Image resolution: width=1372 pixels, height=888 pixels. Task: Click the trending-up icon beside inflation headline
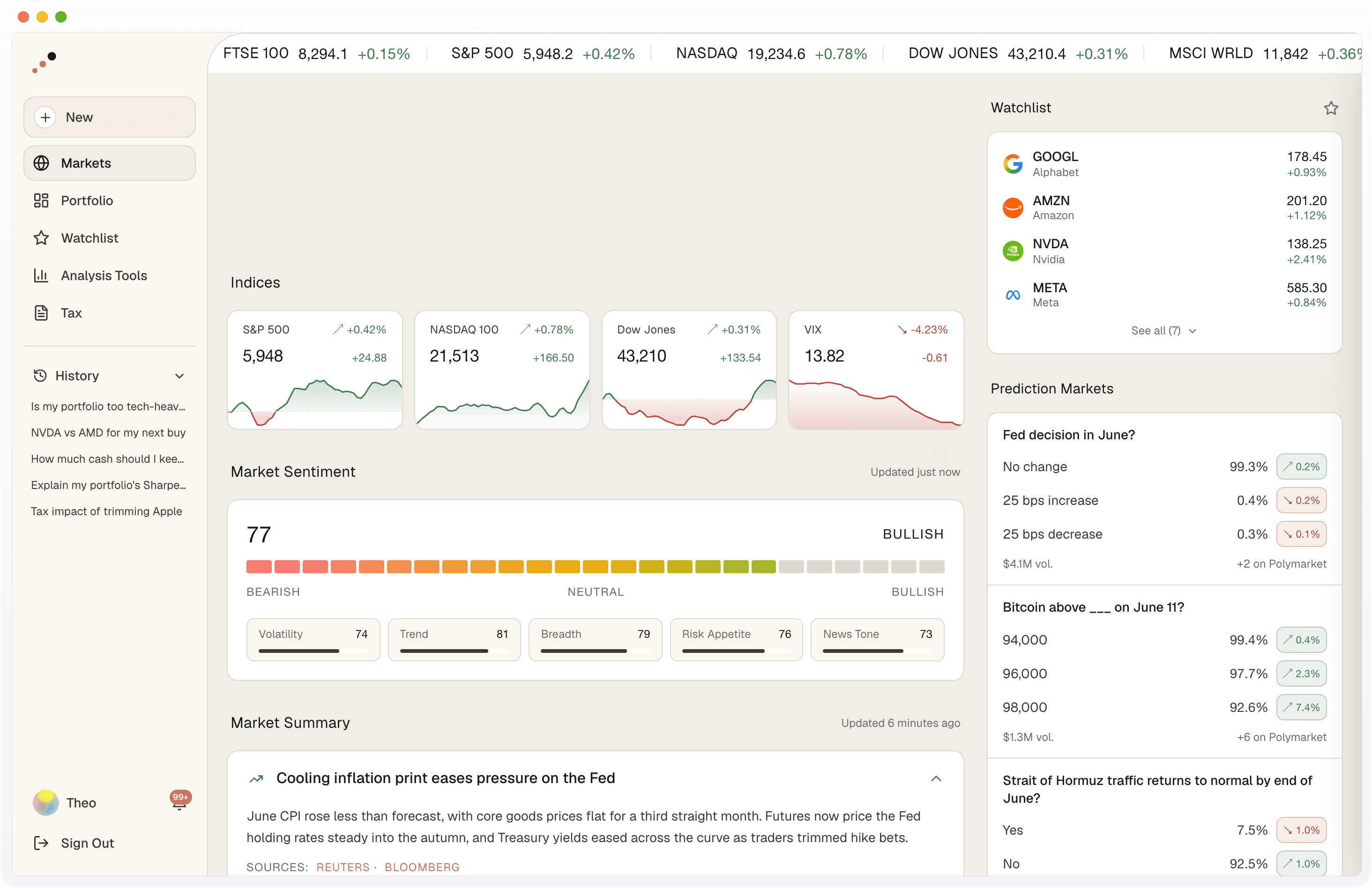coord(256,778)
